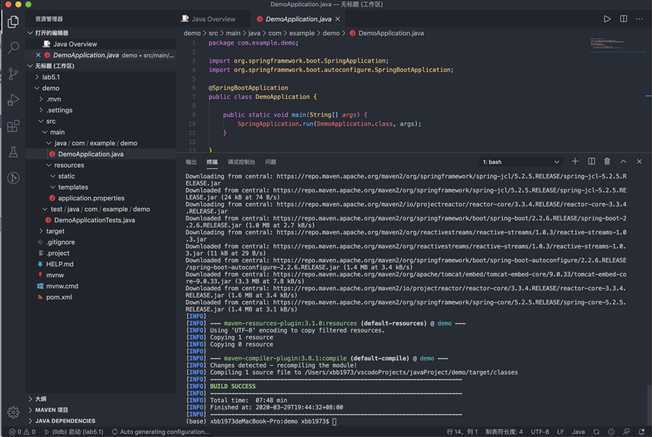The height and width of the screenshot is (437, 652).
Task: Select the static folder
Action: (x=102, y=176)
